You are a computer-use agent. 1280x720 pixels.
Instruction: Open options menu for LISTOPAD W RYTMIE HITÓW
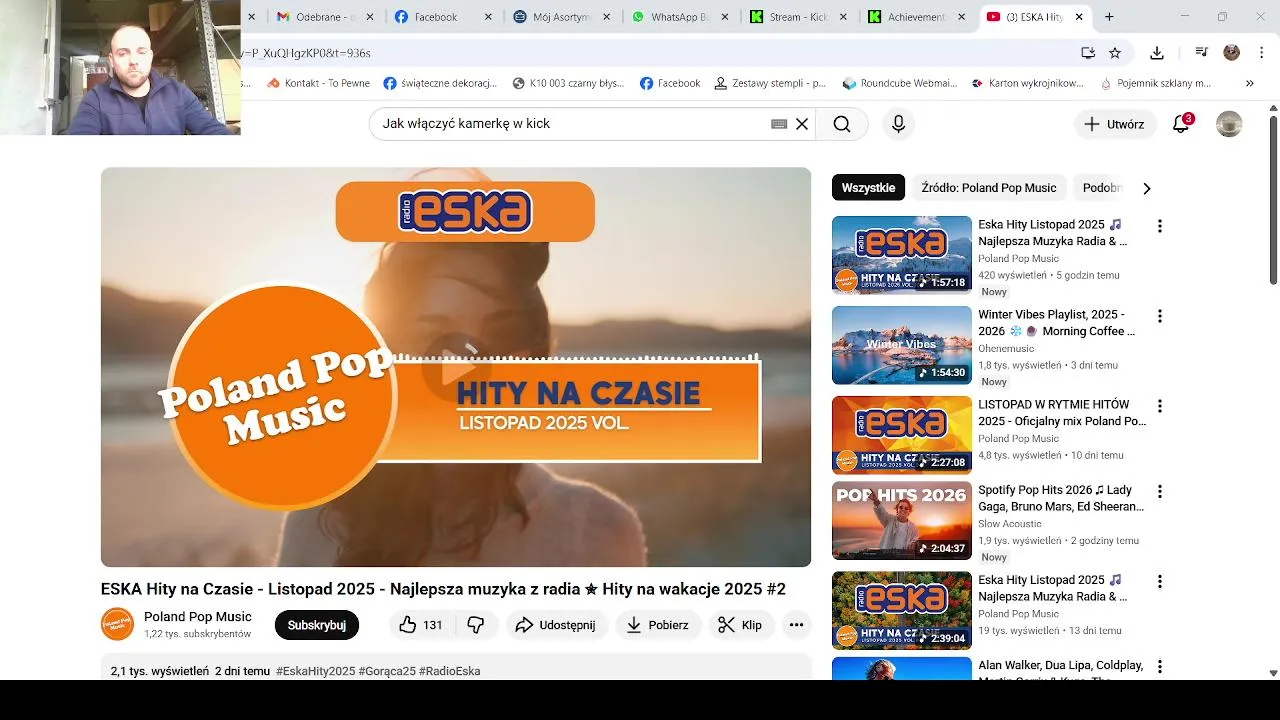tap(1160, 406)
